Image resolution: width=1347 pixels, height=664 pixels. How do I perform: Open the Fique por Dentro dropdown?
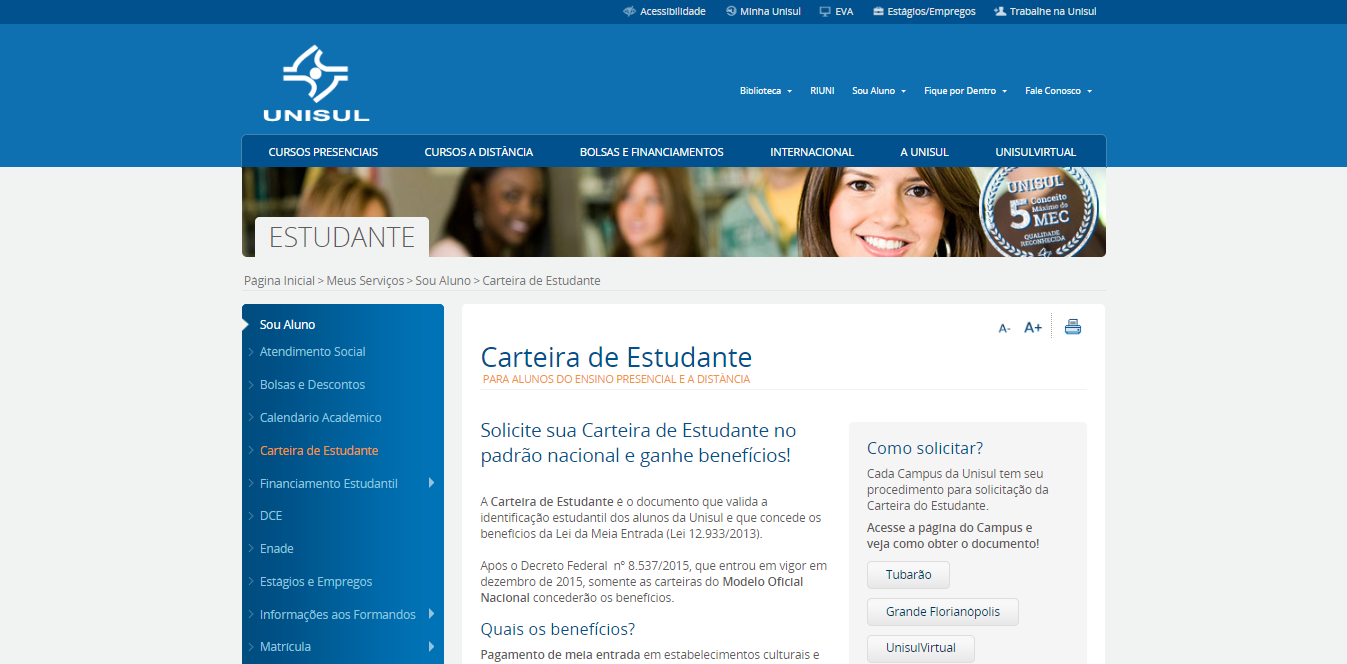(x=965, y=91)
